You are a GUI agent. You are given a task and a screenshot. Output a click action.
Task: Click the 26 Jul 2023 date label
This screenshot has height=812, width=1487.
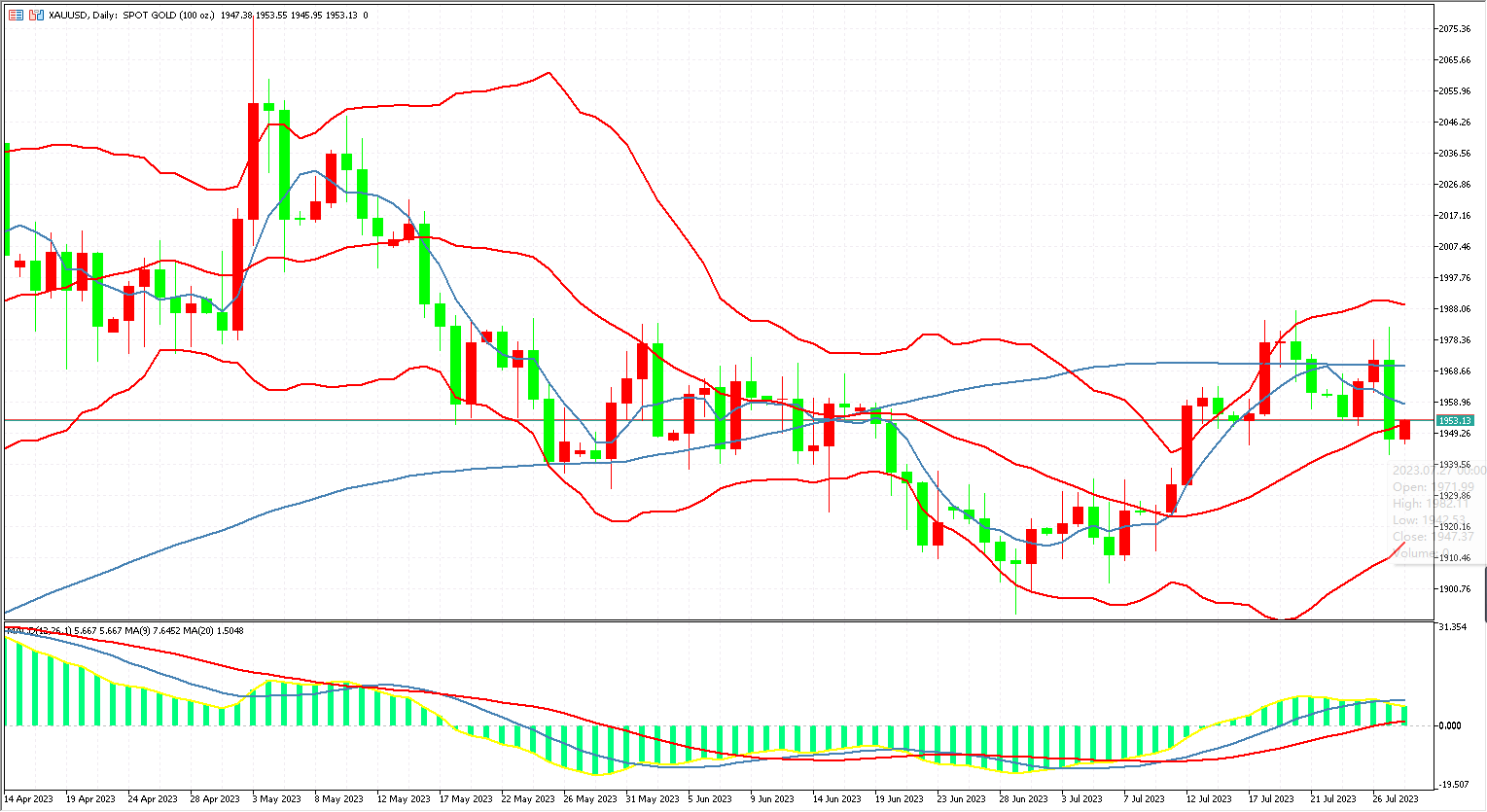(1396, 799)
